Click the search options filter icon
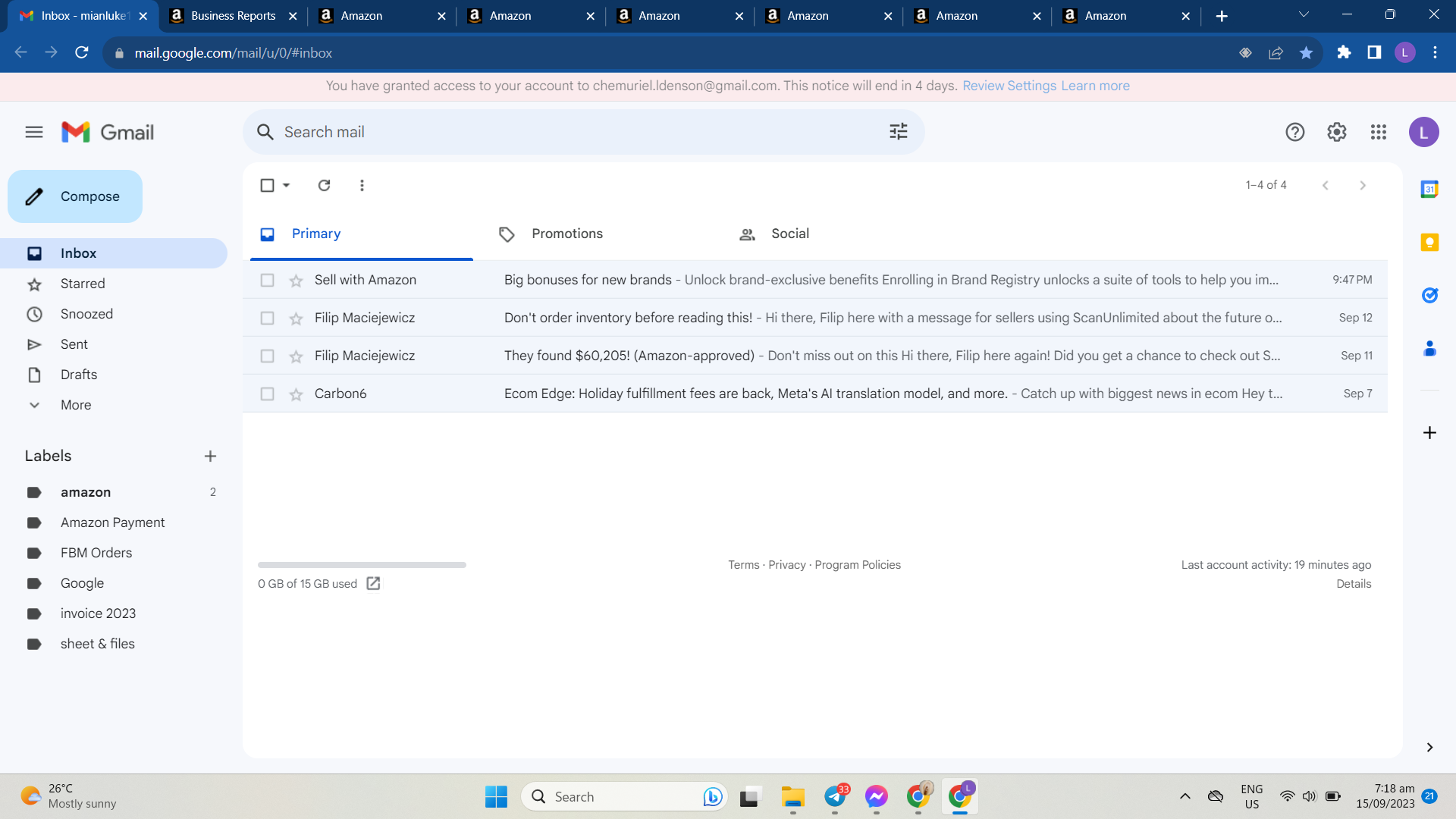1456x819 pixels. [x=899, y=132]
